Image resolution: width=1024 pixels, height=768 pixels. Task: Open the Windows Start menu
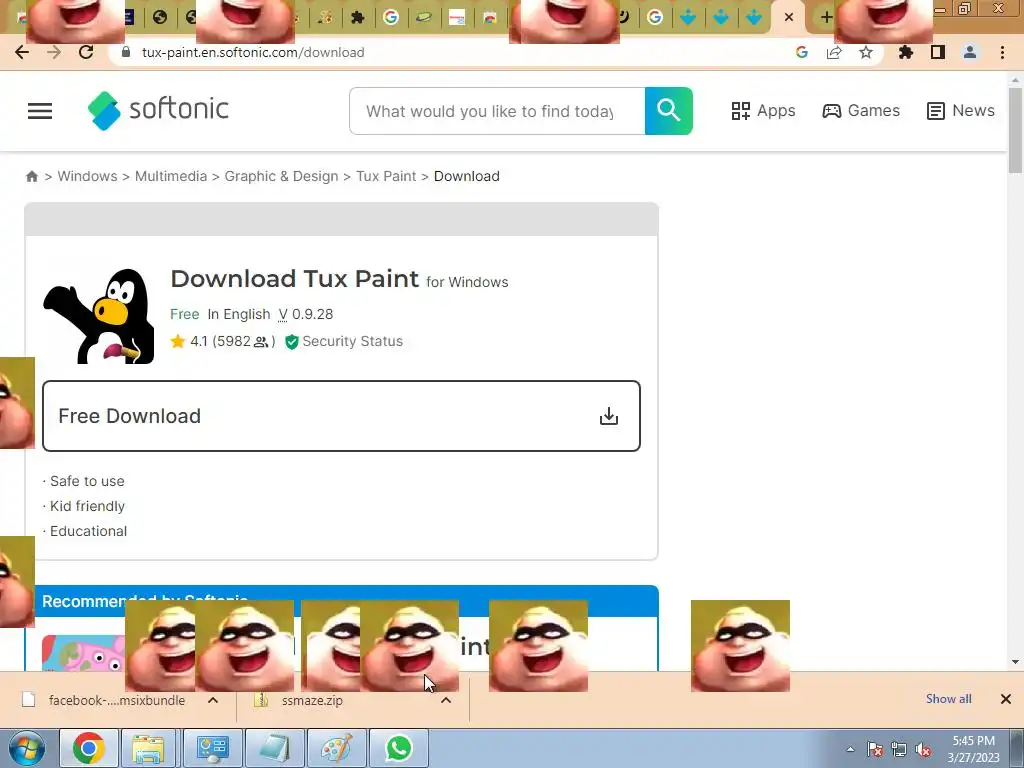tap(26, 748)
